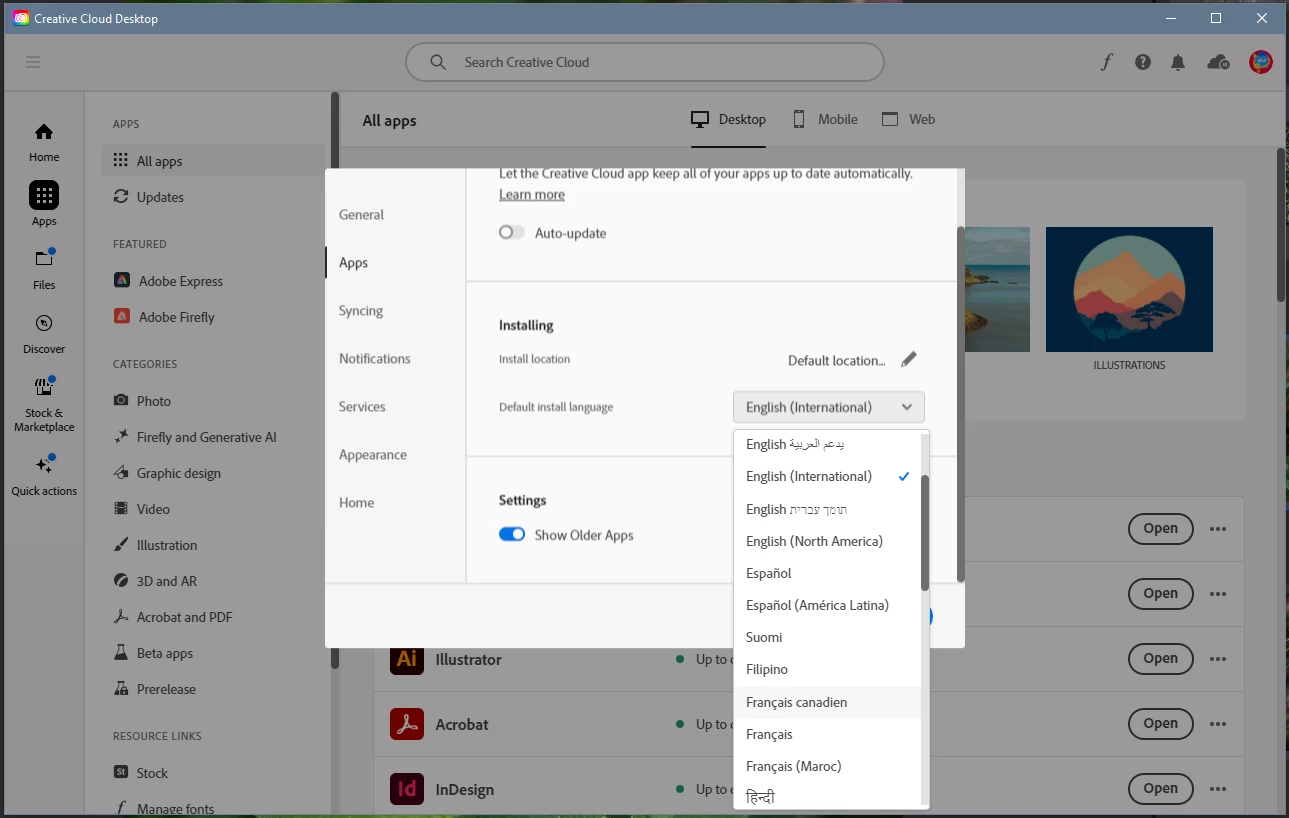1289x818 pixels.
Task: Disable the Show Older Apps toggle
Action: [x=512, y=534]
